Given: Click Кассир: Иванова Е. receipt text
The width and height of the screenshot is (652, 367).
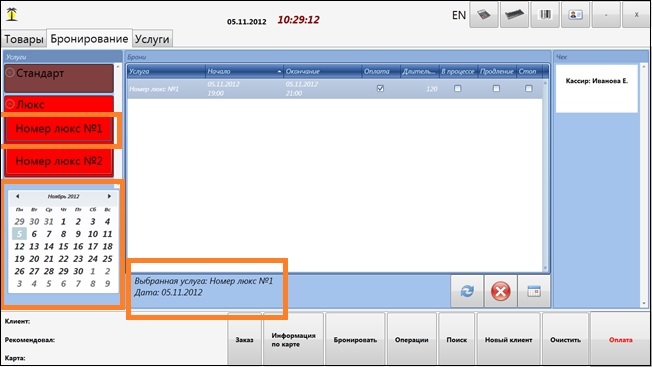Looking at the screenshot, I should 596,81.
